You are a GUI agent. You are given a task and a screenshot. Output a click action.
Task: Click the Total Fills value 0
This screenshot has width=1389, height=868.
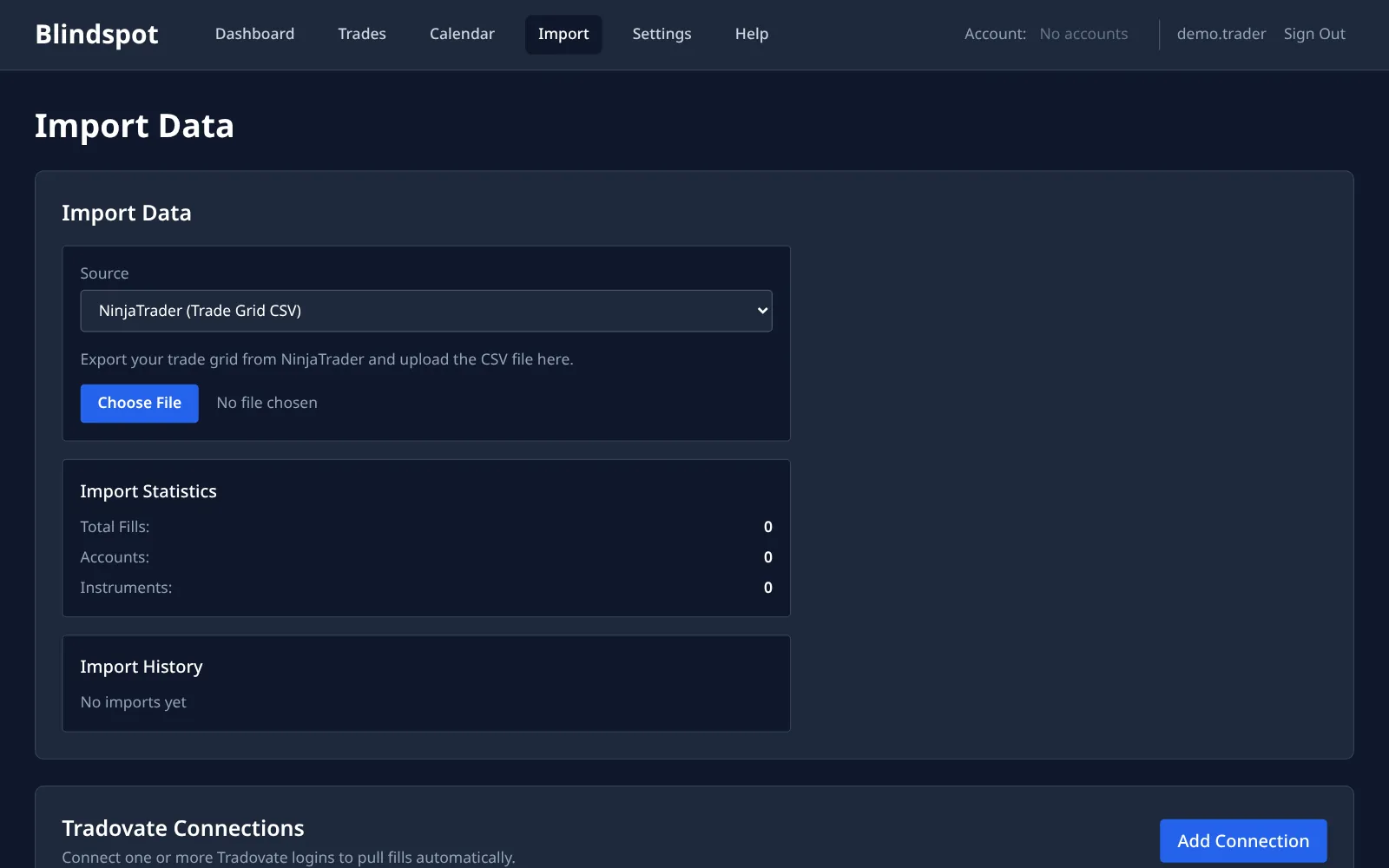click(767, 527)
